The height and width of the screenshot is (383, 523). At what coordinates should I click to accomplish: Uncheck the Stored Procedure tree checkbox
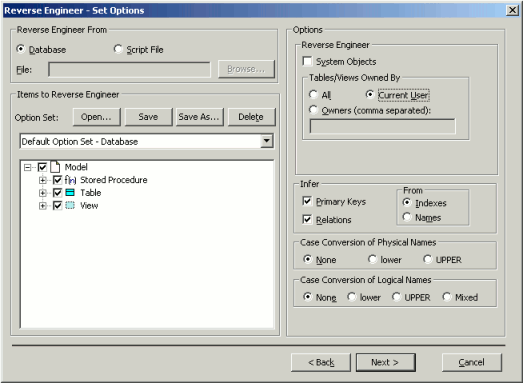(57, 180)
